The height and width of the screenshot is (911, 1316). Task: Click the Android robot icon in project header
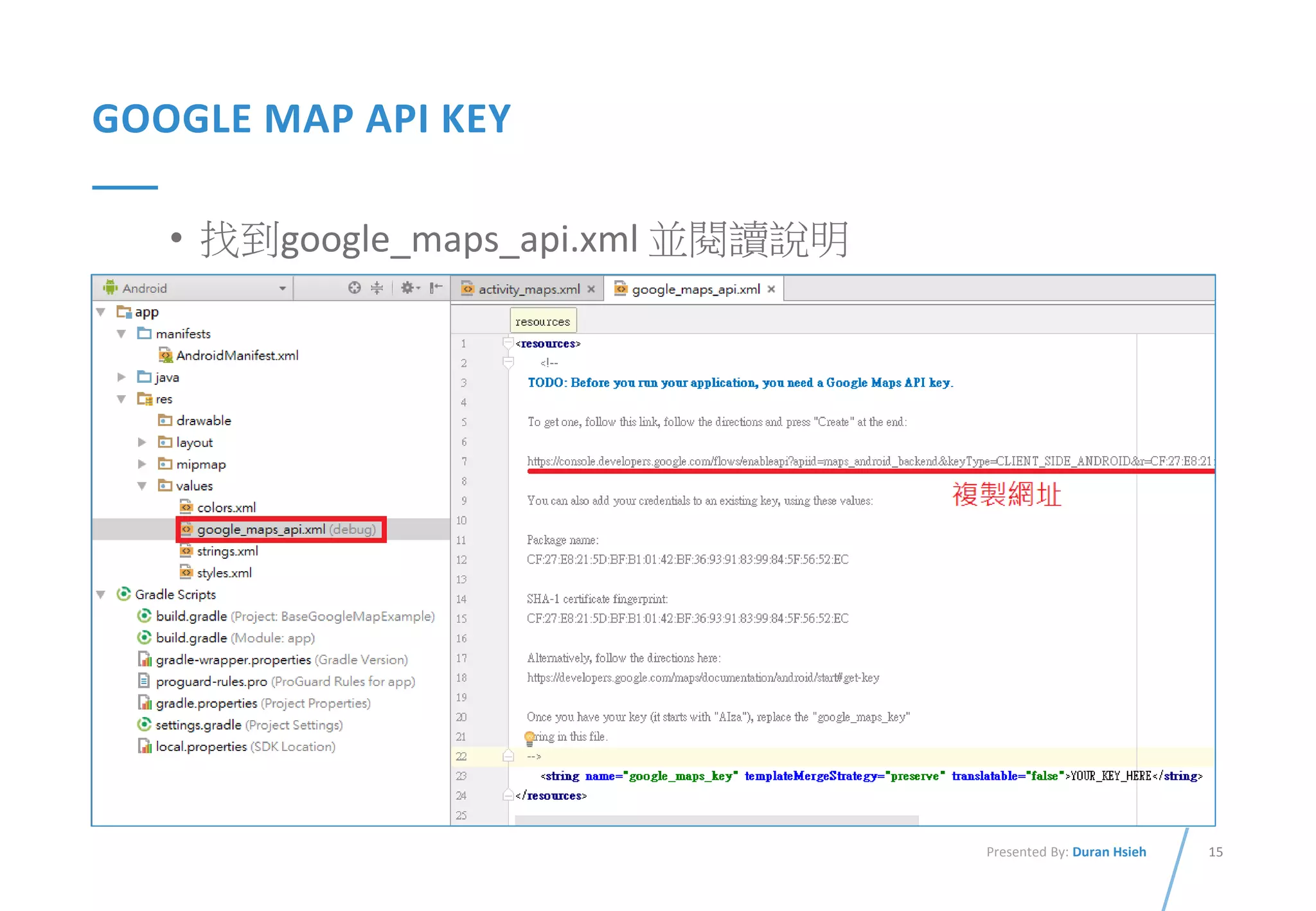(x=111, y=287)
